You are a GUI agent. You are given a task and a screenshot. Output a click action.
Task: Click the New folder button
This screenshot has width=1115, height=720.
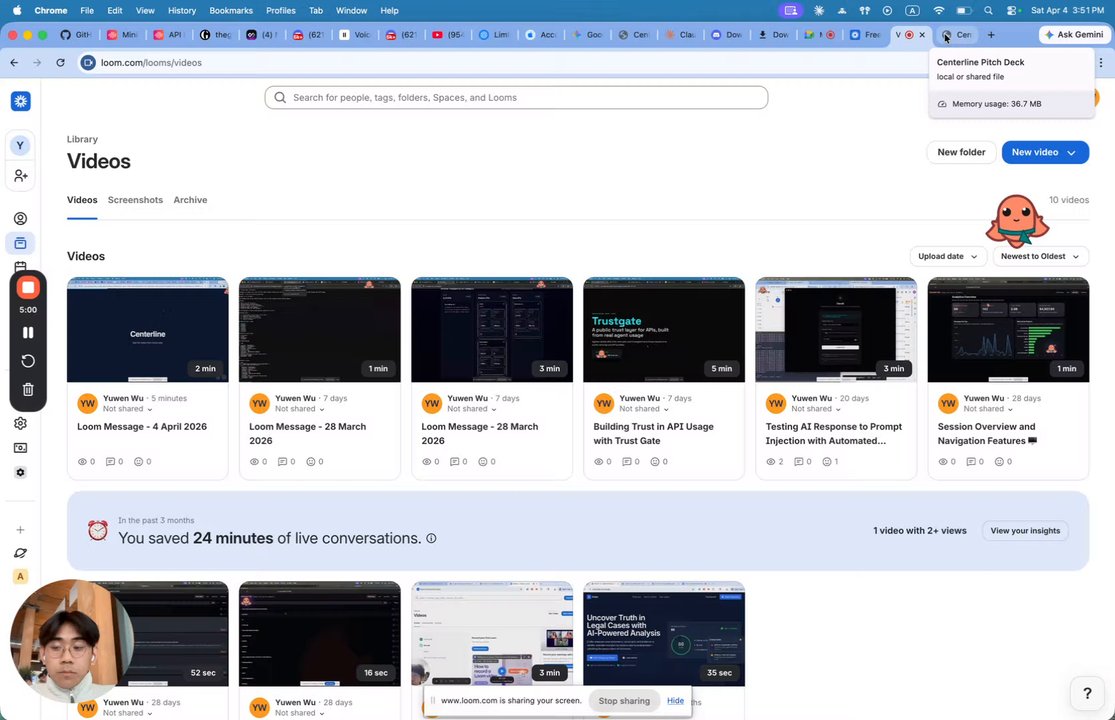click(x=961, y=152)
